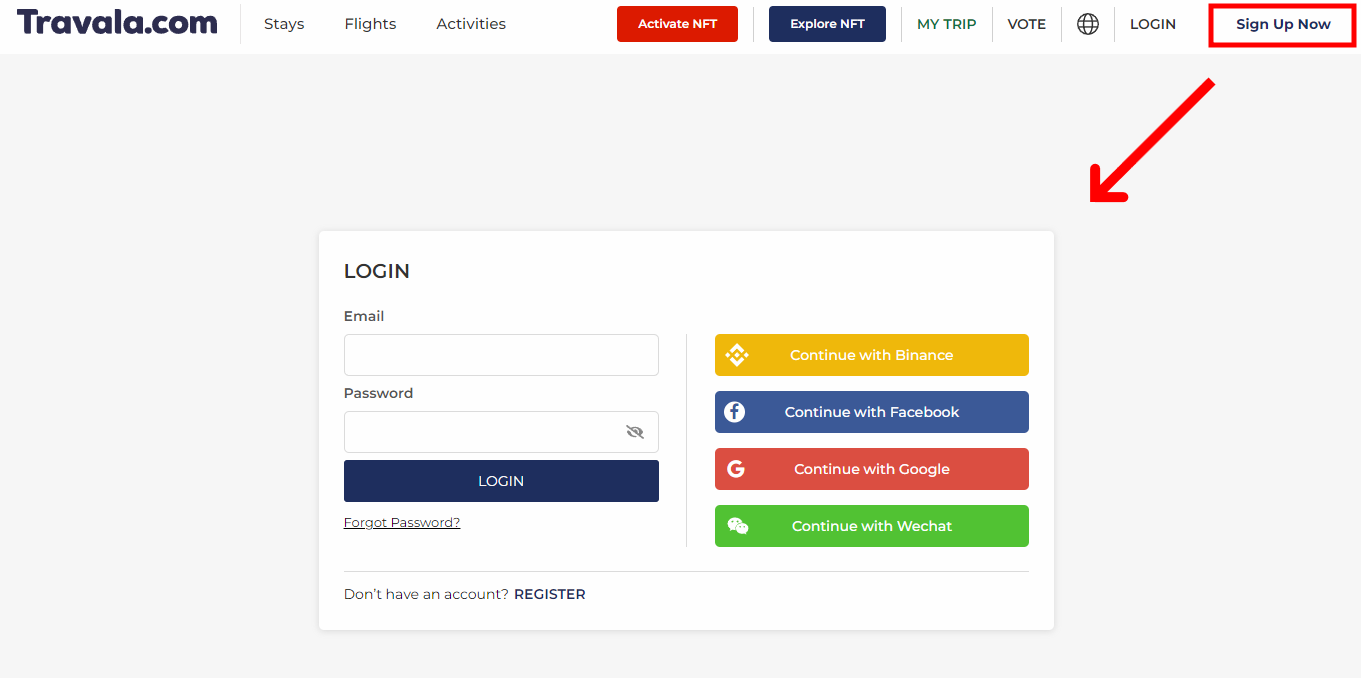The image size is (1361, 678).
Task: Open the Activities menu
Action: tap(471, 24)
